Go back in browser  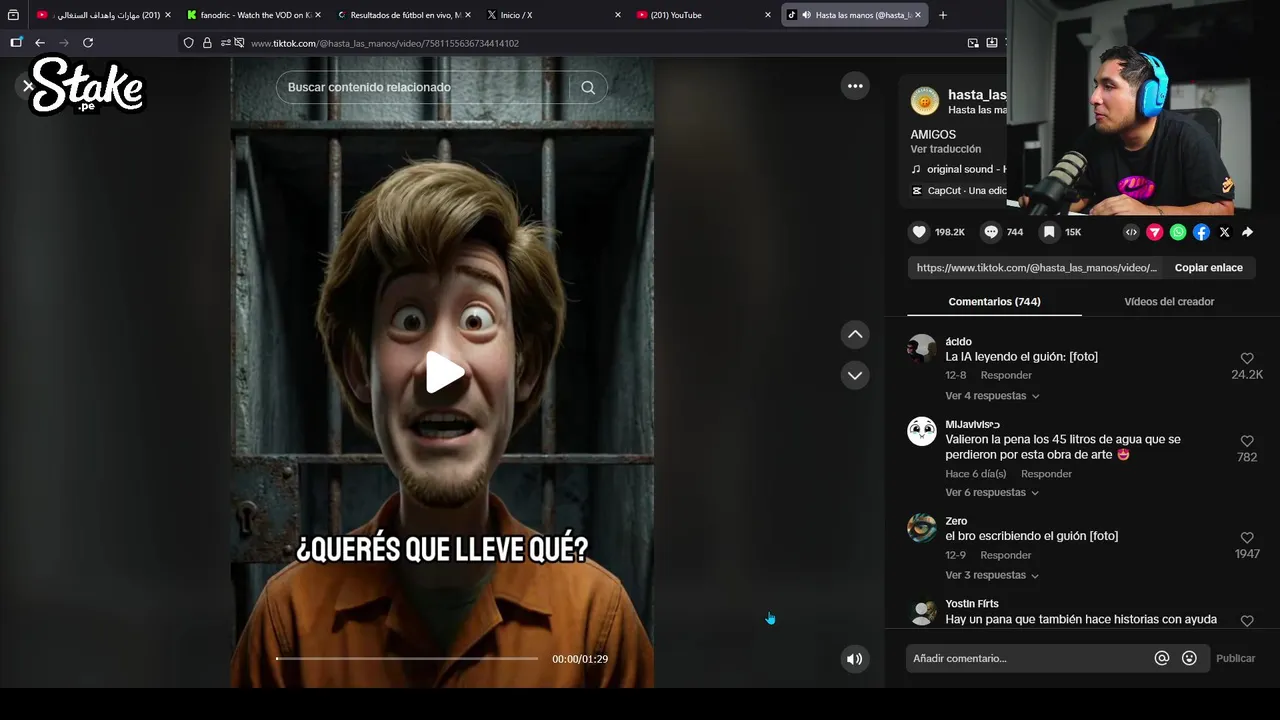[40, 43]
